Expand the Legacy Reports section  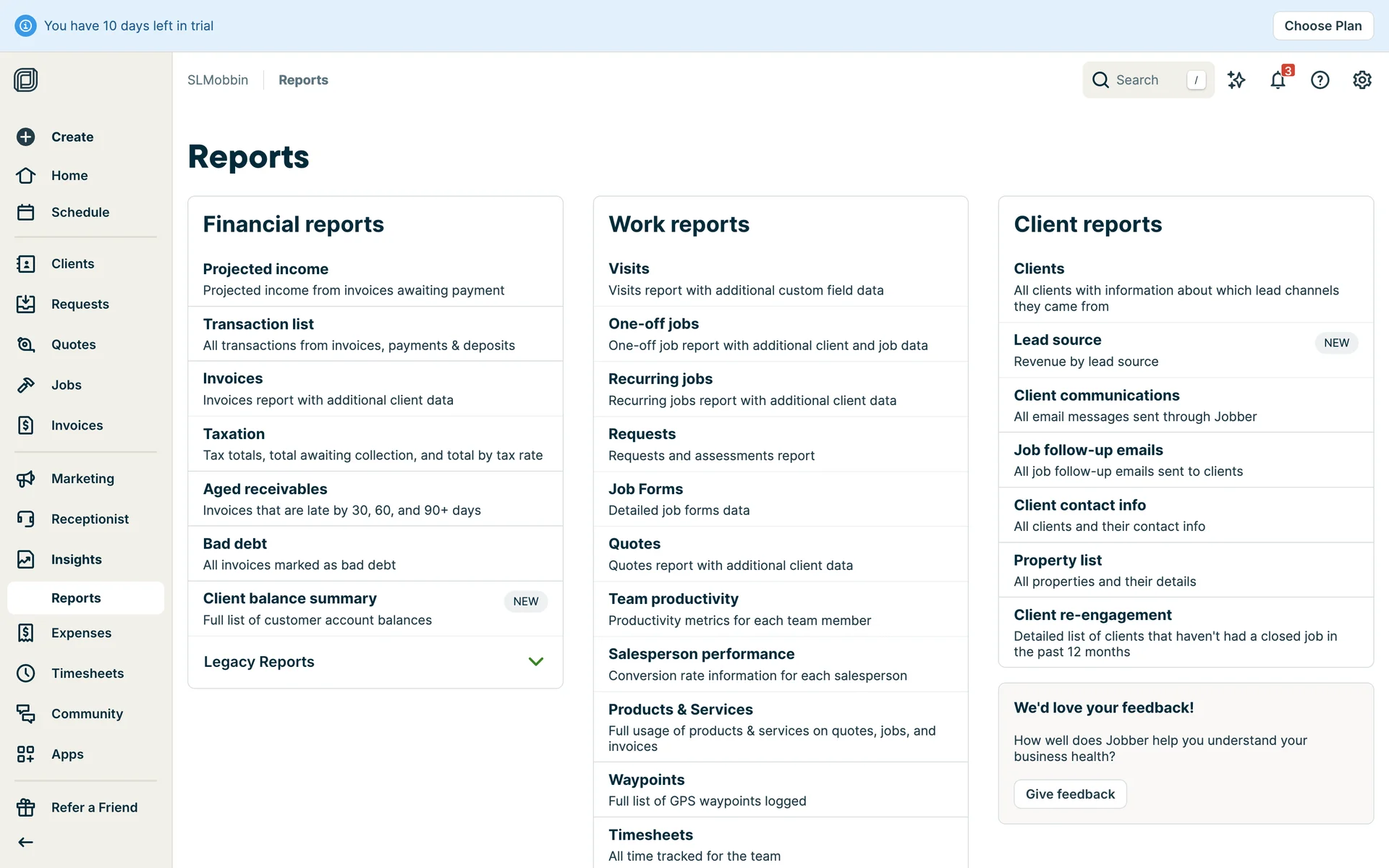pyautogui.click(x=259, y=662)
